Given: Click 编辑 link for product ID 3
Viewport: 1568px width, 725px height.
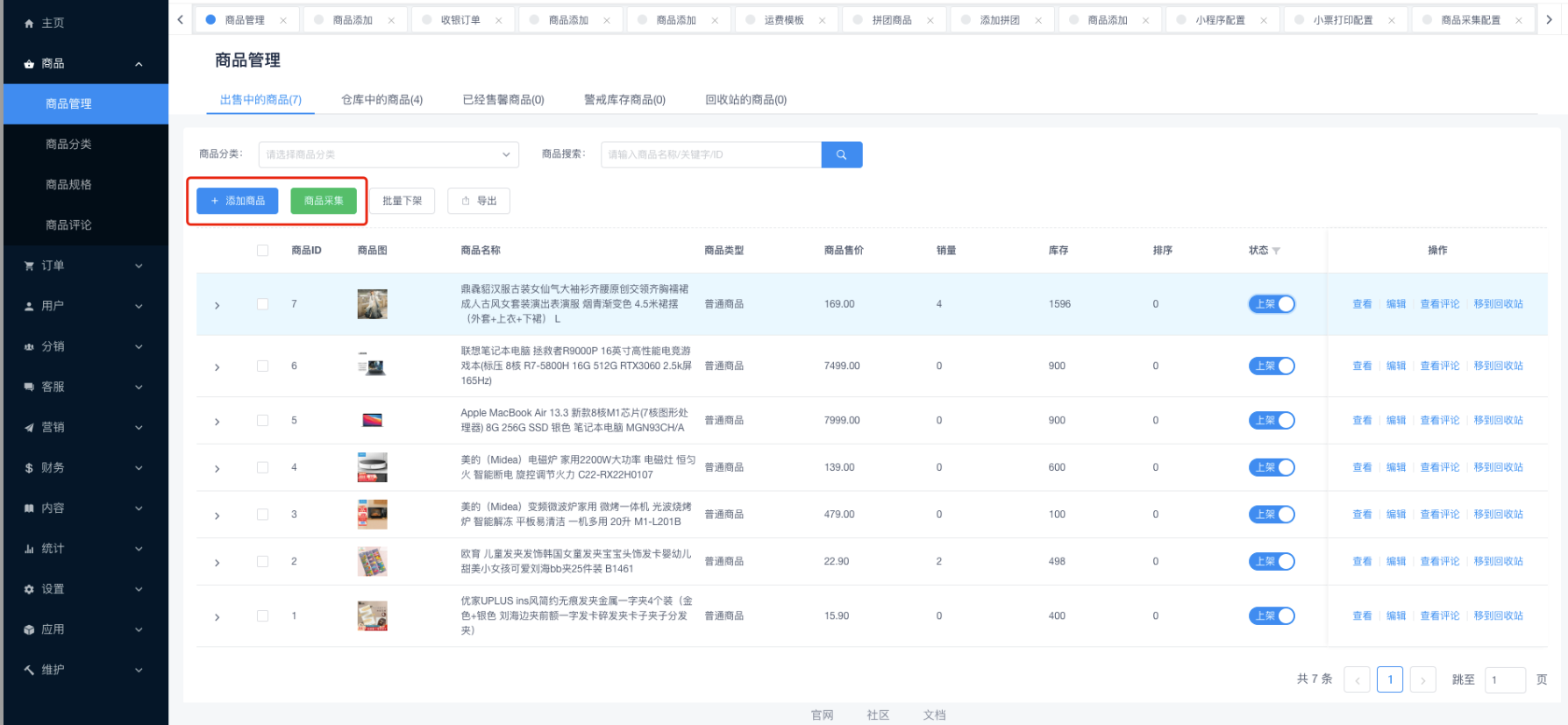Looking at the screenshot, I should point(1395,515).
